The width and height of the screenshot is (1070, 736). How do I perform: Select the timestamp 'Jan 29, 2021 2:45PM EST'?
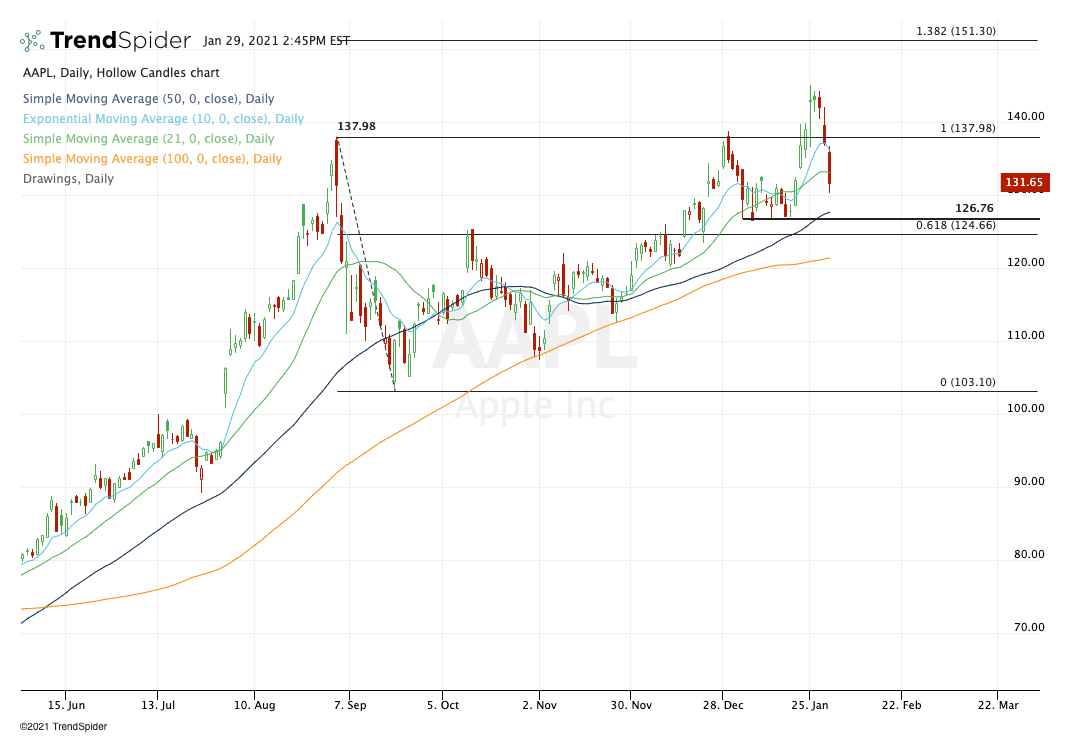(x=276, y=41)
